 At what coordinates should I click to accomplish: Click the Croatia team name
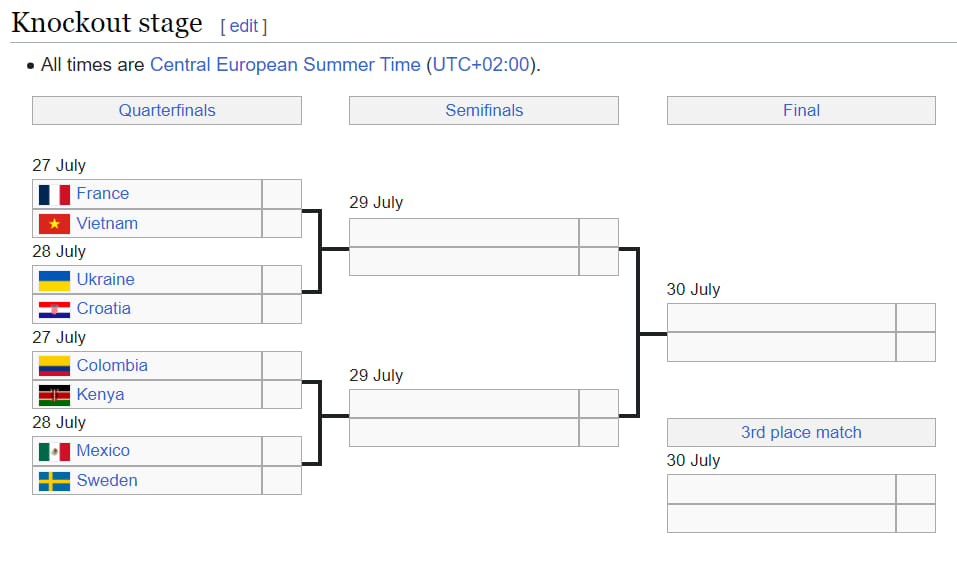click(103, 308)
